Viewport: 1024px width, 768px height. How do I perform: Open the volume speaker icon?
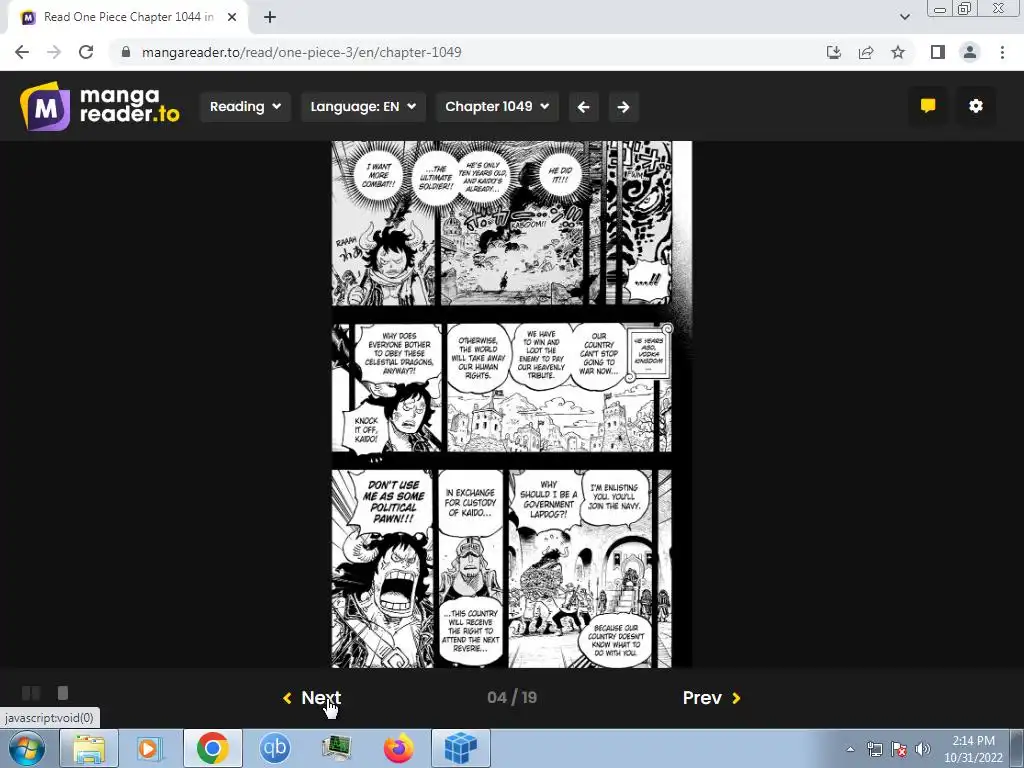tap(922, 749)
